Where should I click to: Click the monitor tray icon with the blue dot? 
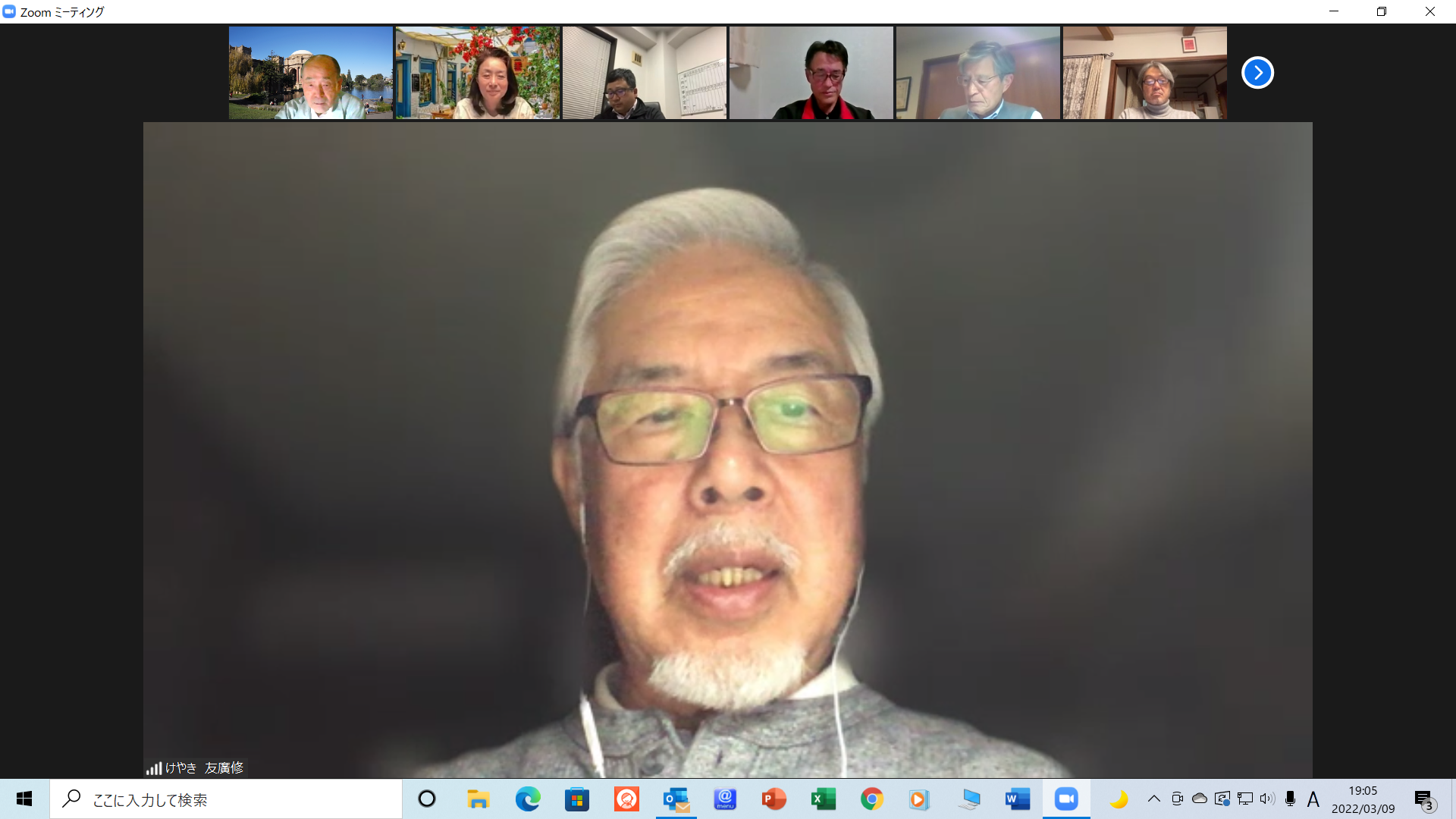[x=1222, y=799]
